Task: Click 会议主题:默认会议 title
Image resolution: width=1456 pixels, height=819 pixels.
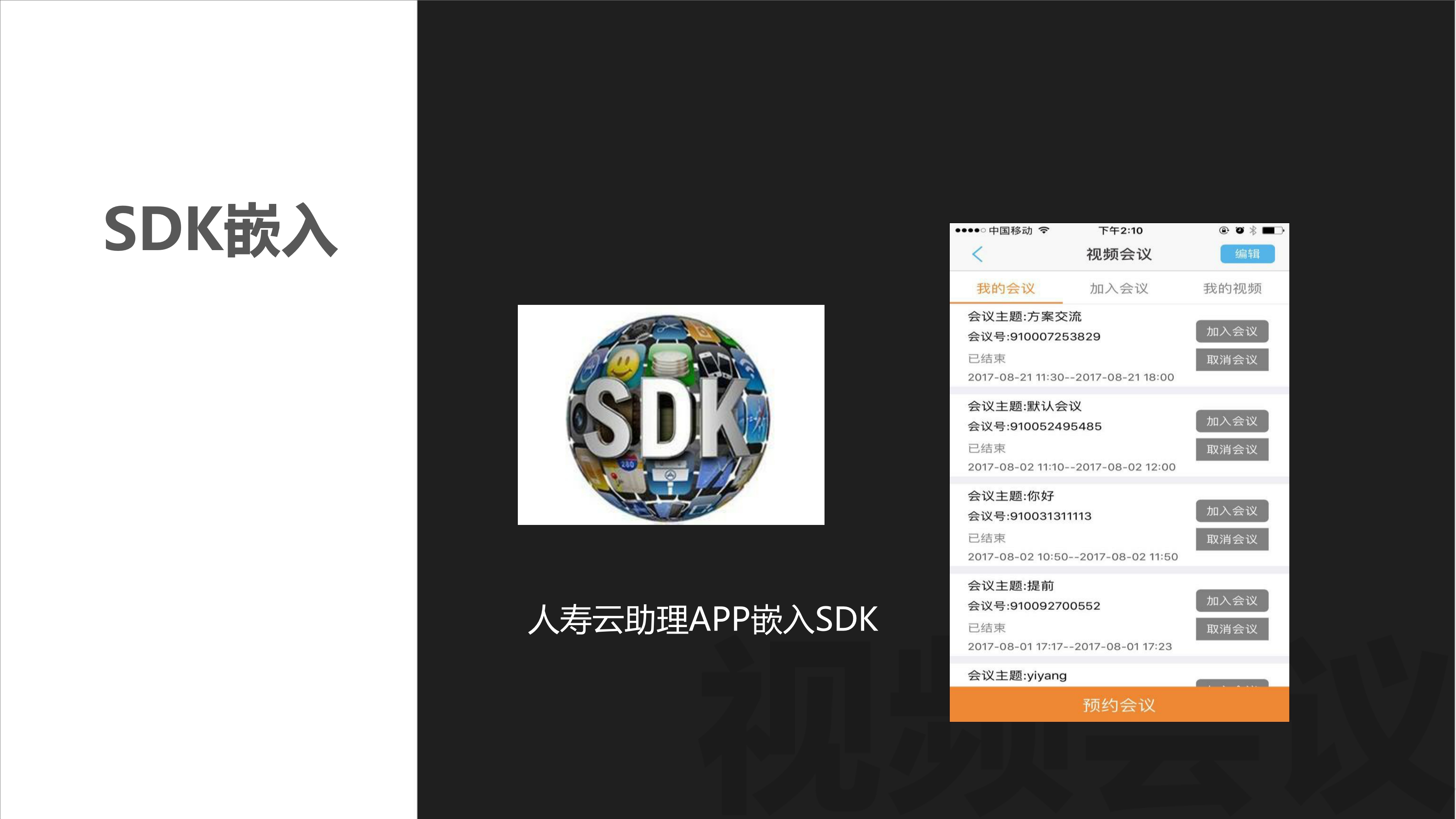Action: pos(1024,406)
